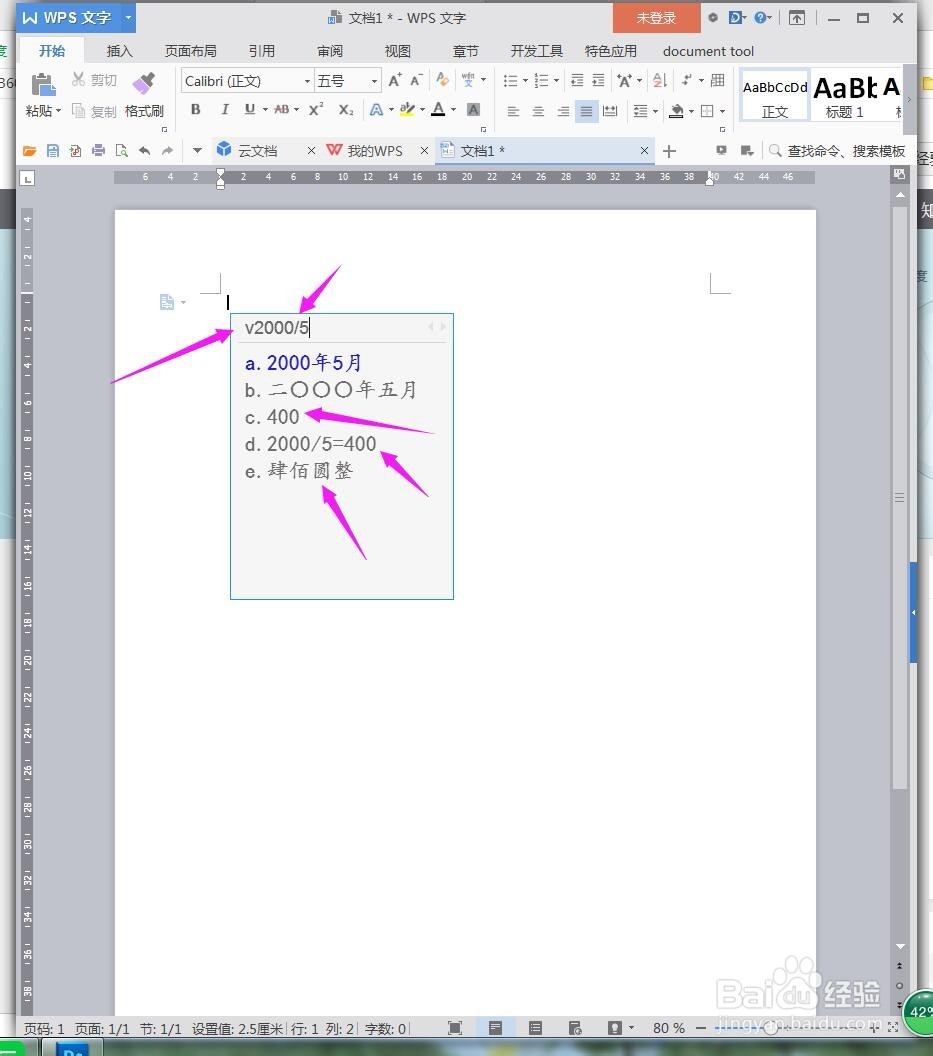The height and width of the screenshot is (1056, 933).
Task: Select candidate d. 2000/5=400
Action: tap(311, 444)
